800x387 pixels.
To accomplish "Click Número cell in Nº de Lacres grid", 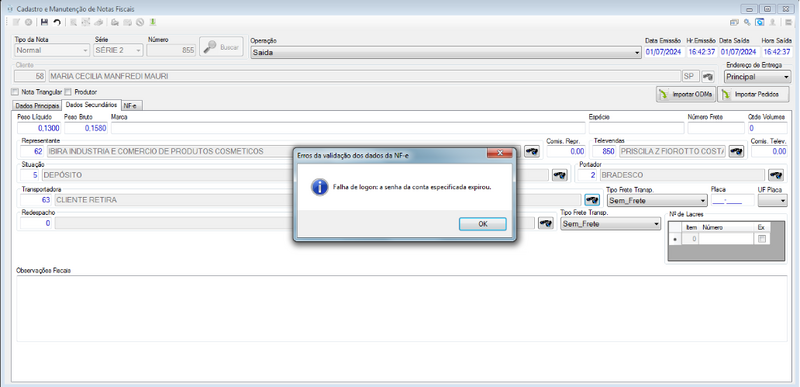I will pyautogui.click(x=726, y=239).
